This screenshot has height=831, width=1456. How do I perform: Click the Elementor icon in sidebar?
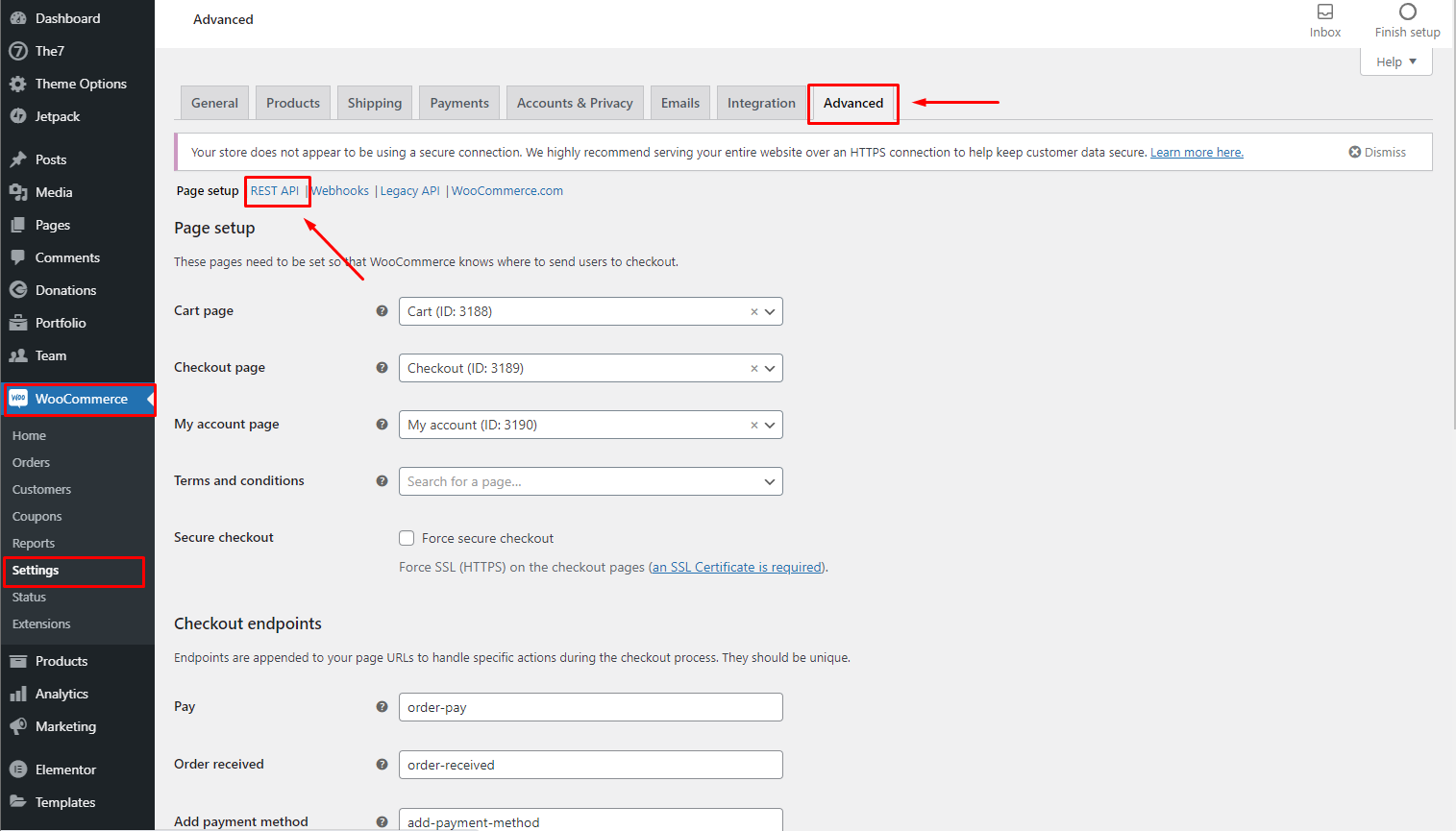pyautogui.click(x=18, y=770)
